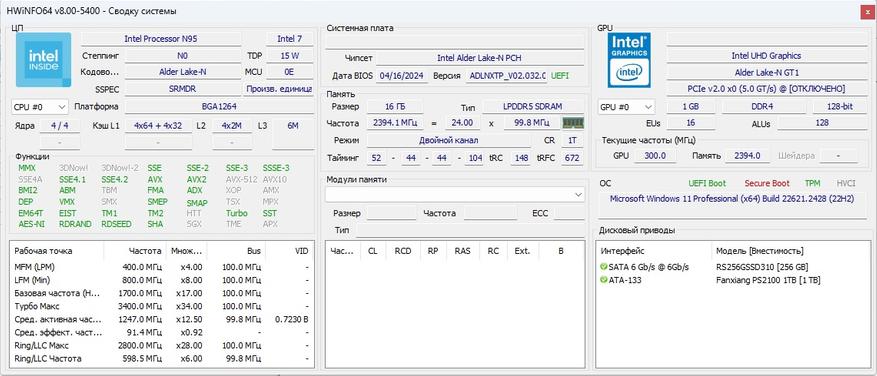Click the memory size 16 ГБ

[x=395, y=106]
